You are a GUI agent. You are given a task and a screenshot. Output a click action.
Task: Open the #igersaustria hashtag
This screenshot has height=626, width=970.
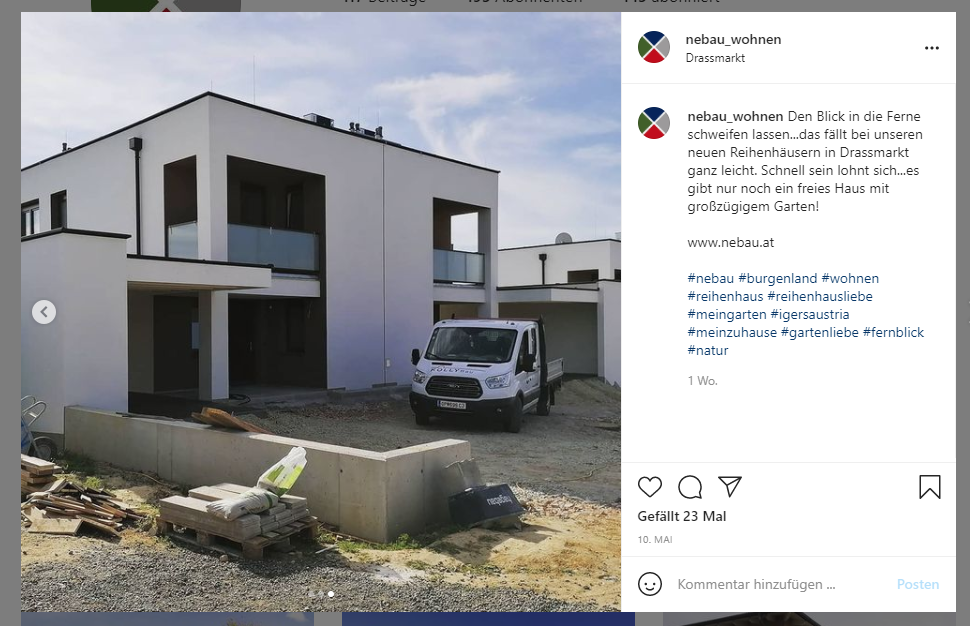pos(810,314)
